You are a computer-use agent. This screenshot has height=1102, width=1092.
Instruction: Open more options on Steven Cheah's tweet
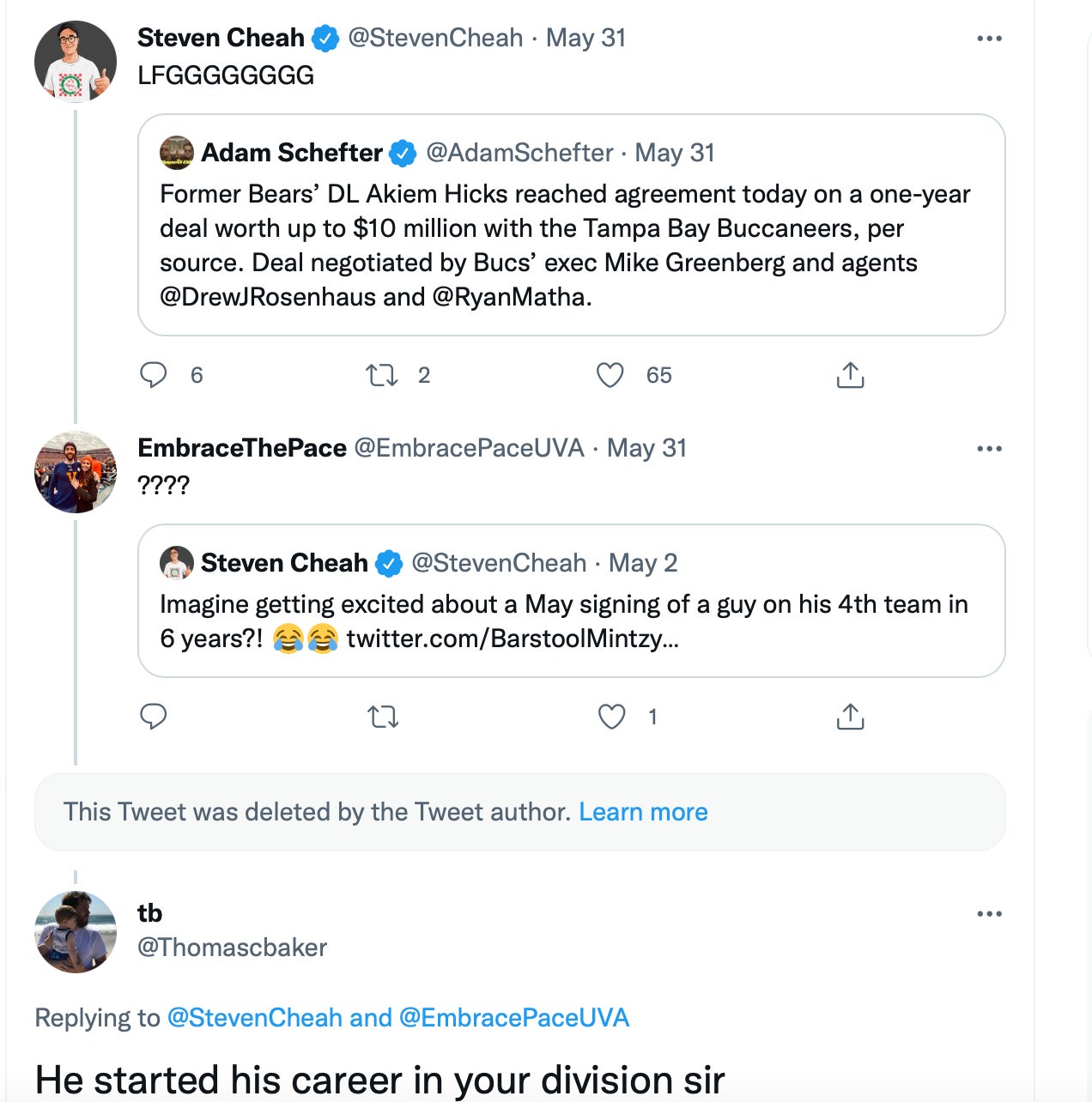click(x=989, y=39)
